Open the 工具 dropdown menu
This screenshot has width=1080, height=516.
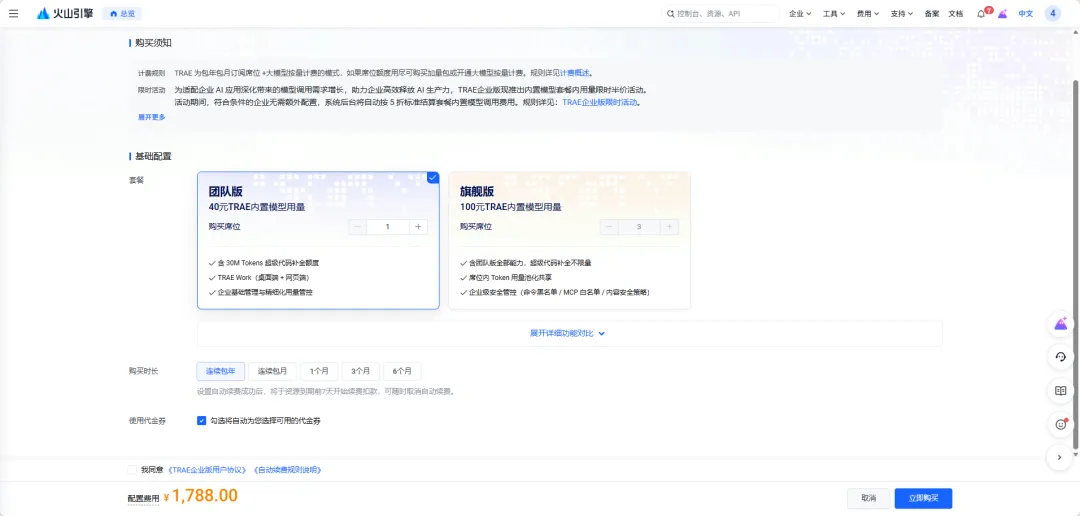(x=834, y=13)
